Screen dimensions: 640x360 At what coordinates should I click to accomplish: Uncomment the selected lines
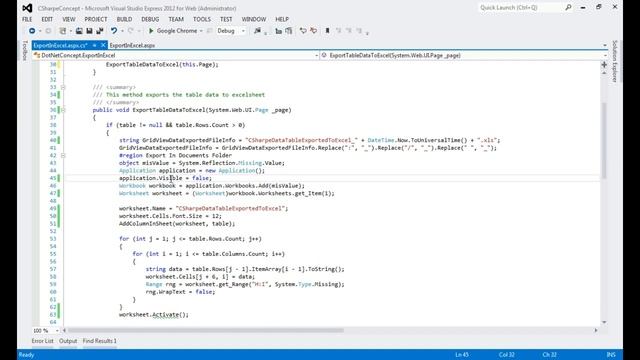[313, 31]
